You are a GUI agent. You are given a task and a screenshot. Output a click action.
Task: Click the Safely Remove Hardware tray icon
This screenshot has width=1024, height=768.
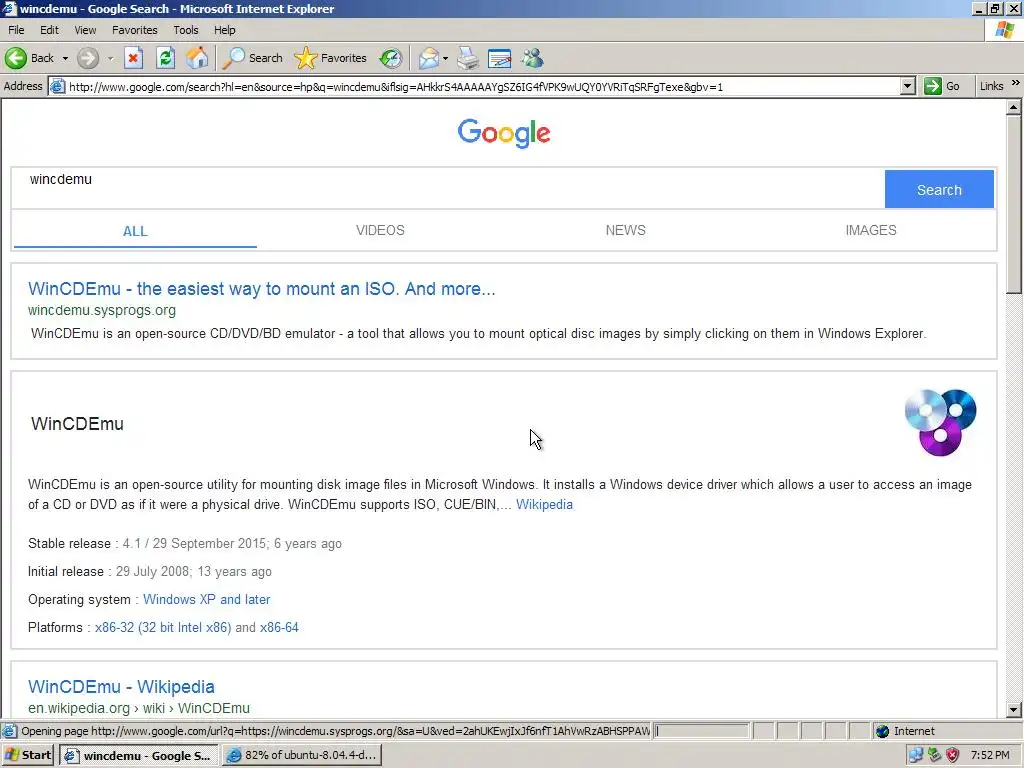click(x=935, y=756)
